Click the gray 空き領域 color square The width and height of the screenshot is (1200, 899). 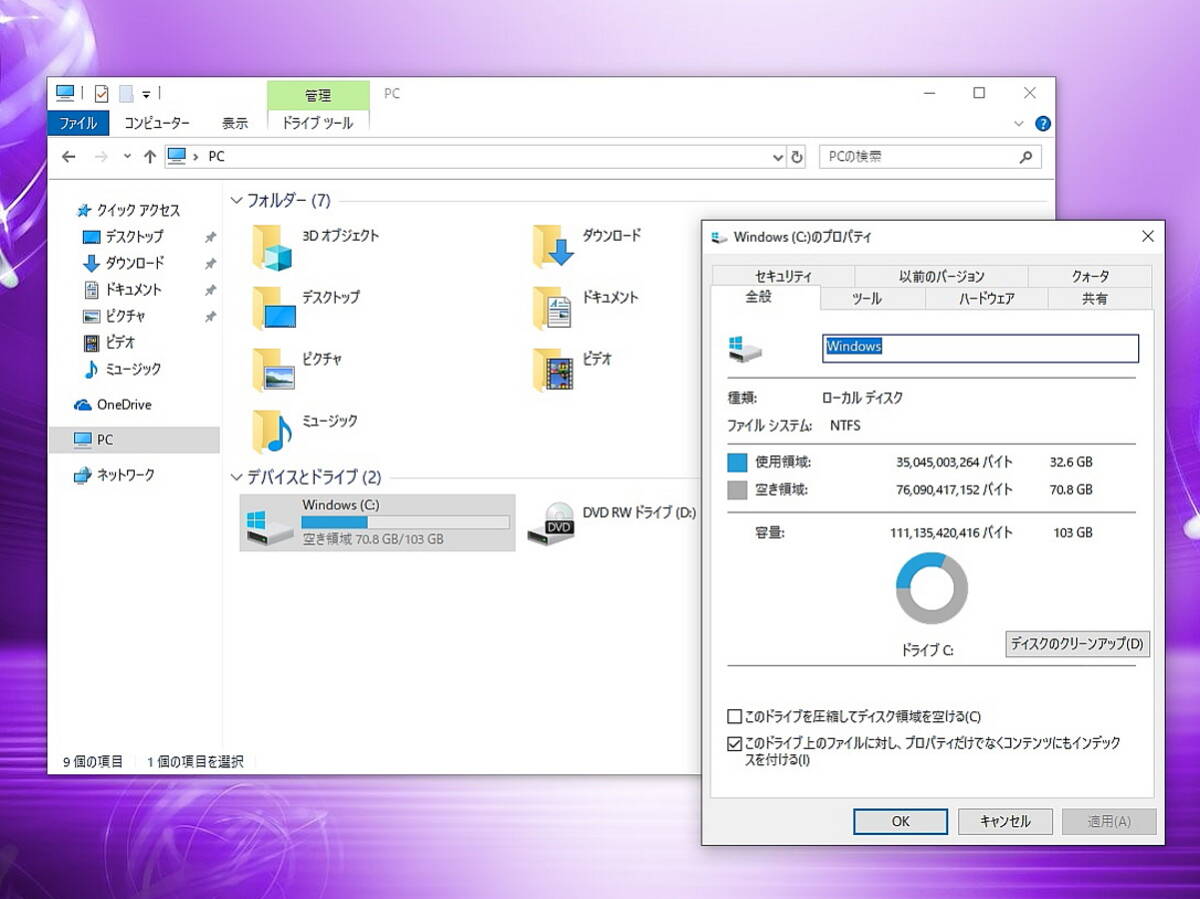click(x=738, y=490)
